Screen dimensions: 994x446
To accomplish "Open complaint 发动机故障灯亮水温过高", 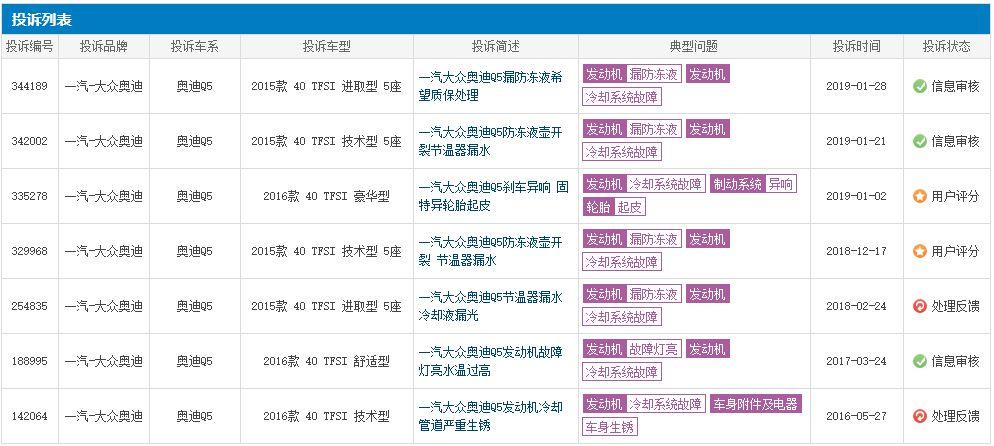I will coord(490,361).
